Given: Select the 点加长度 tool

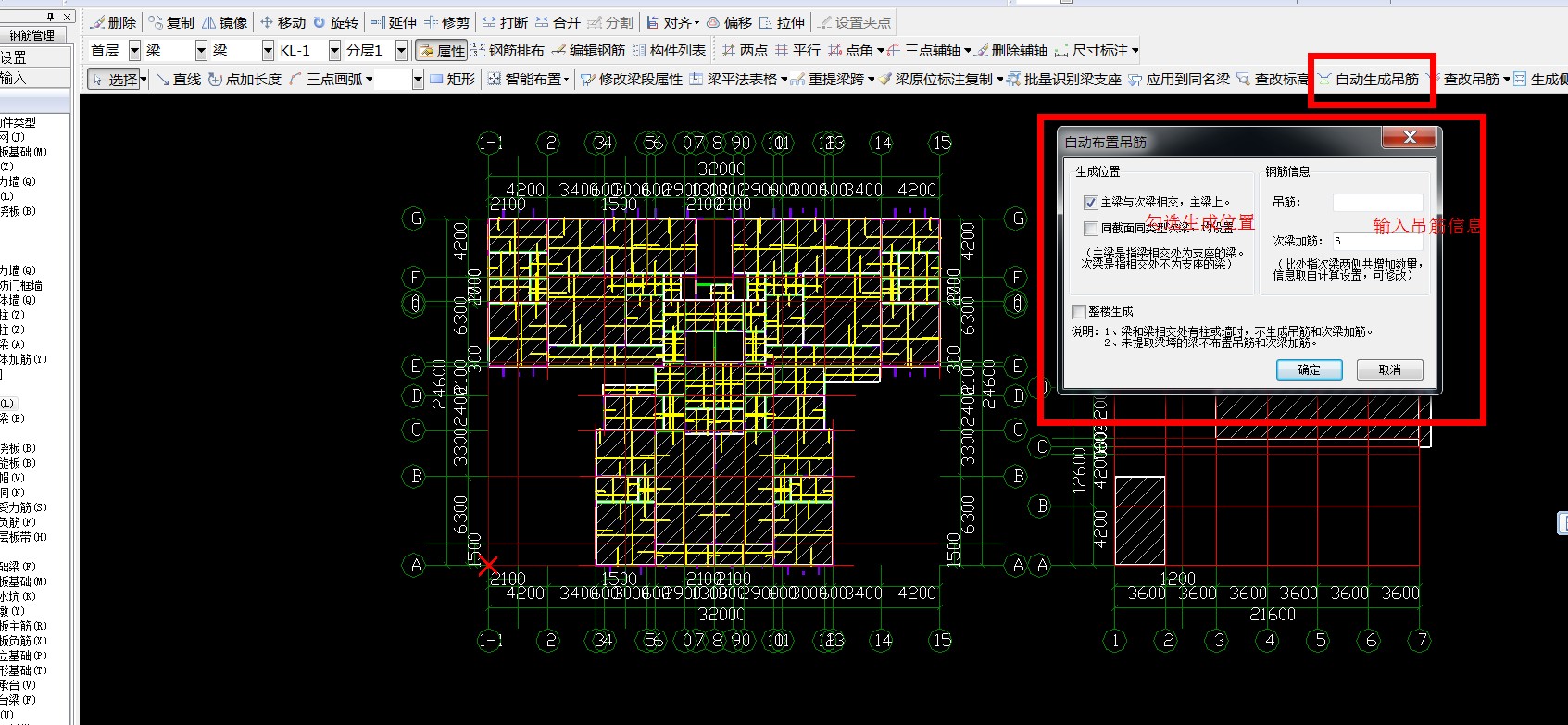Looking at the screenshot, I should click(245, 79).
